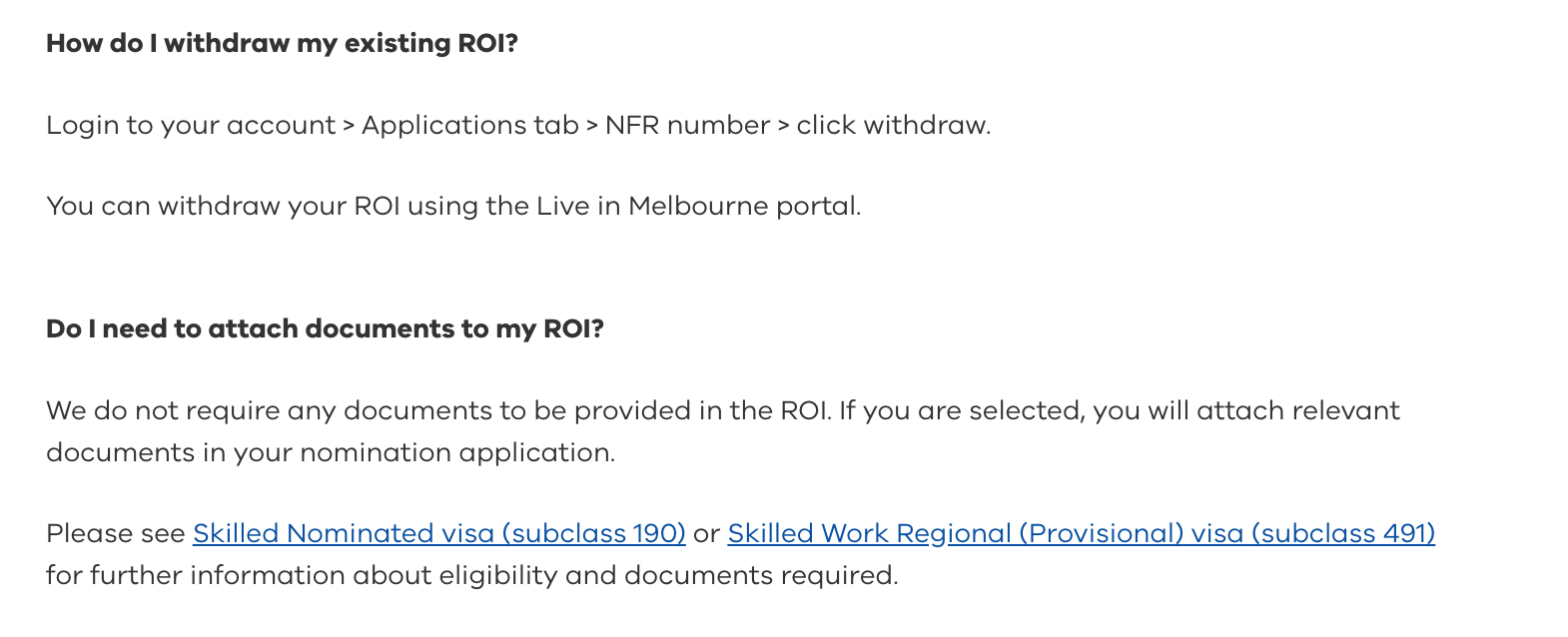Click the "click withdraw" text

891,126
